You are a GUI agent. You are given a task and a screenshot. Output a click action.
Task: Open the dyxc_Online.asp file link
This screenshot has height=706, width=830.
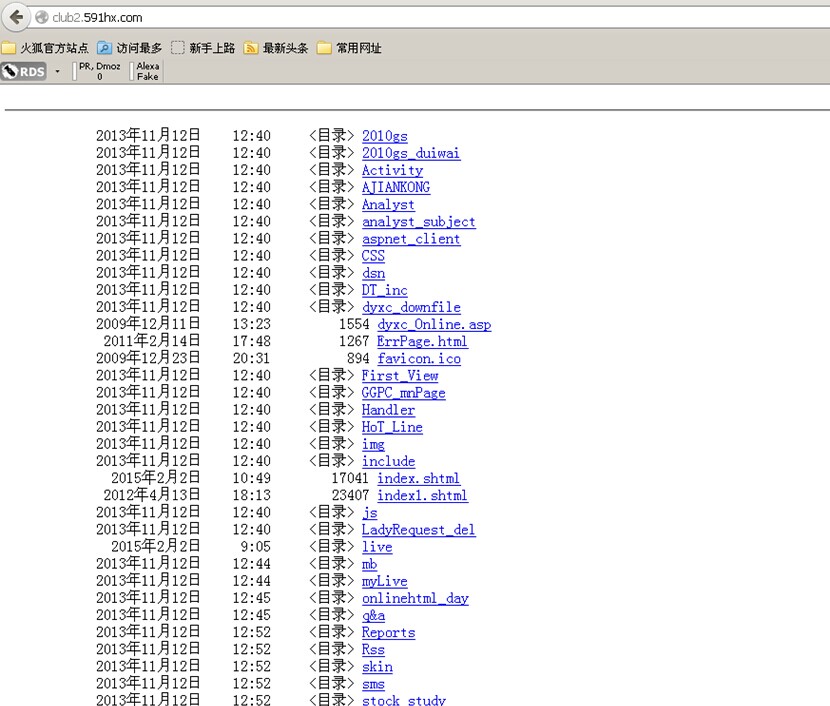tap(434, 324)
